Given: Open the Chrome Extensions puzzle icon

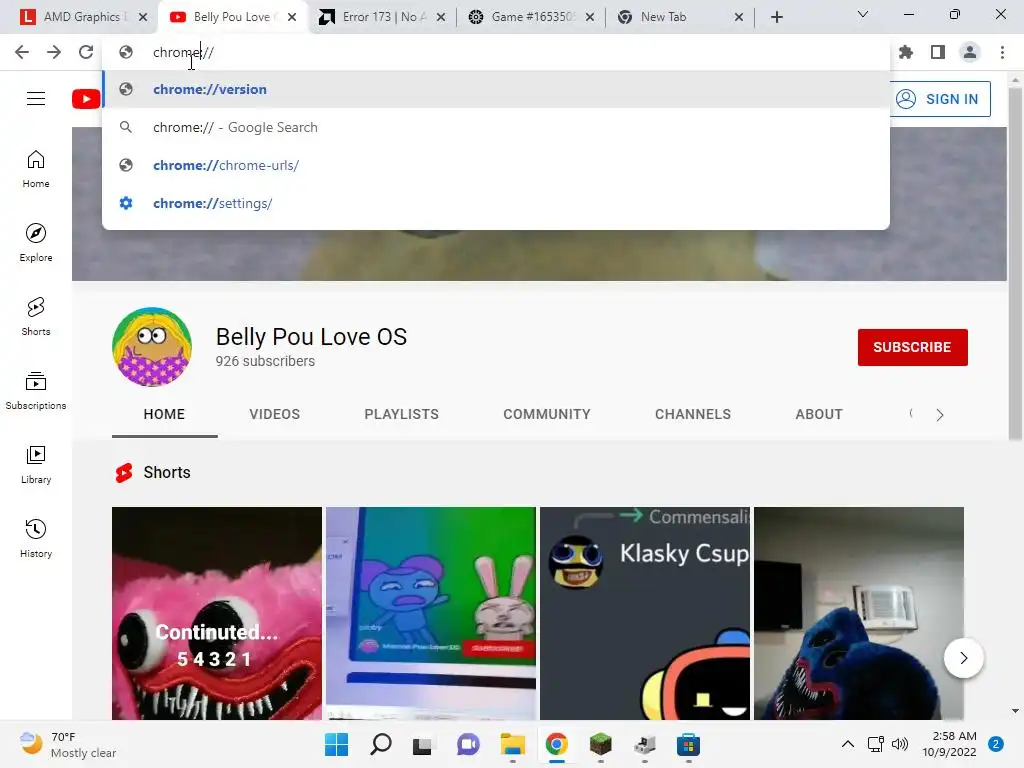Looking at the screenshot, I should [906, 52].
